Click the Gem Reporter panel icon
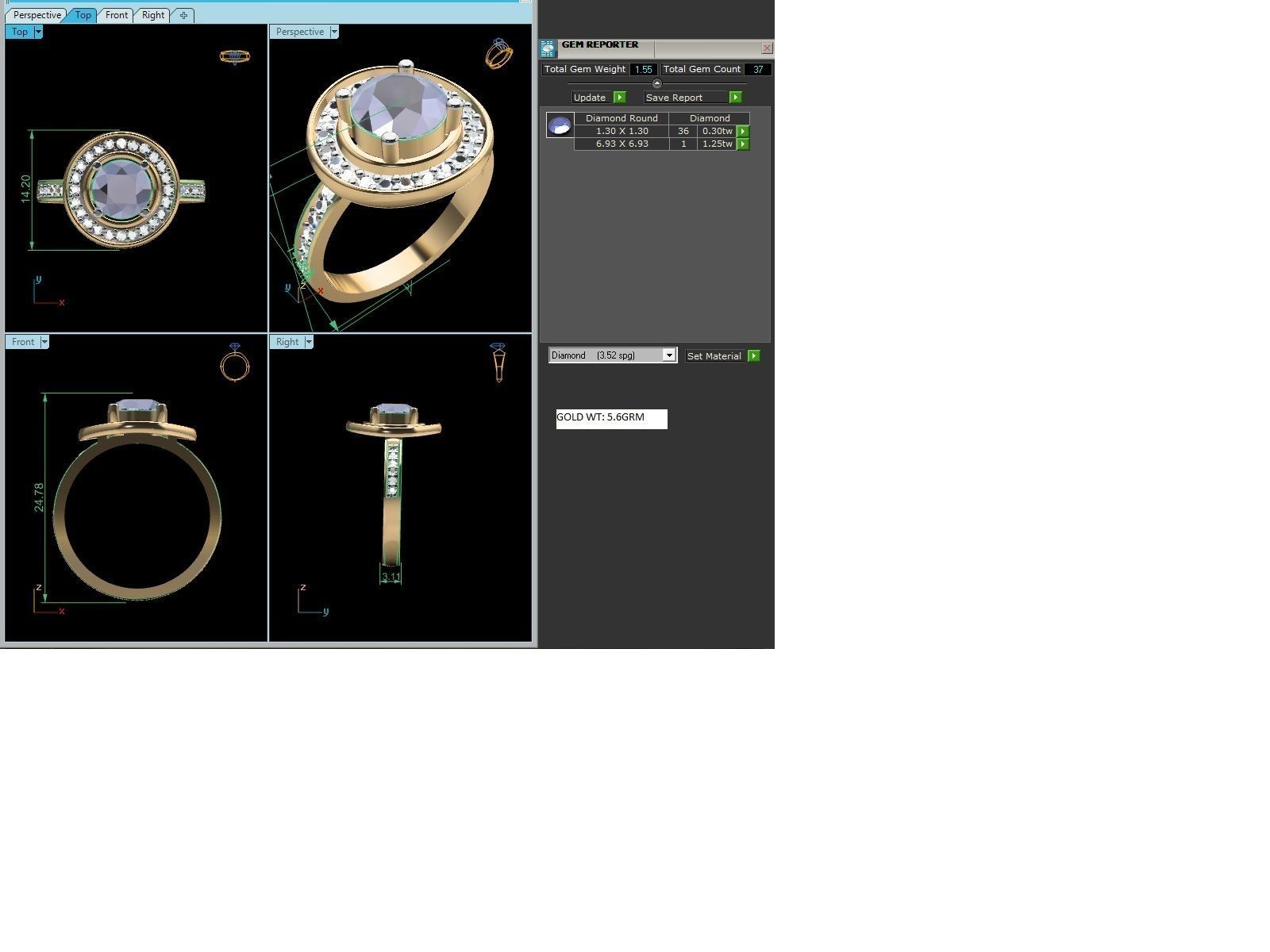 (x=548, y=48)
